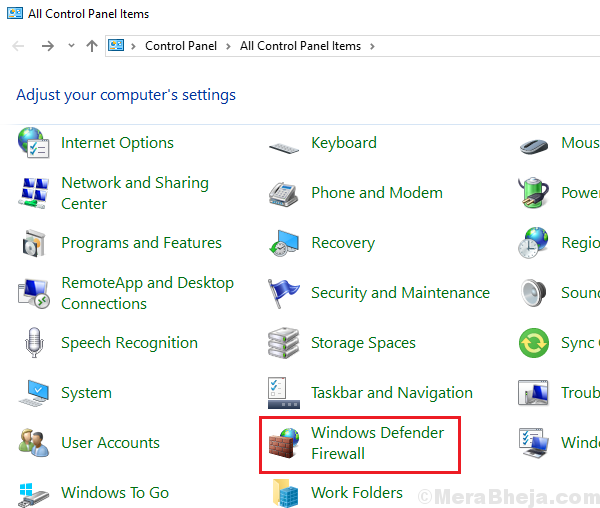Open the Speech Recognition link

(130, 343)
